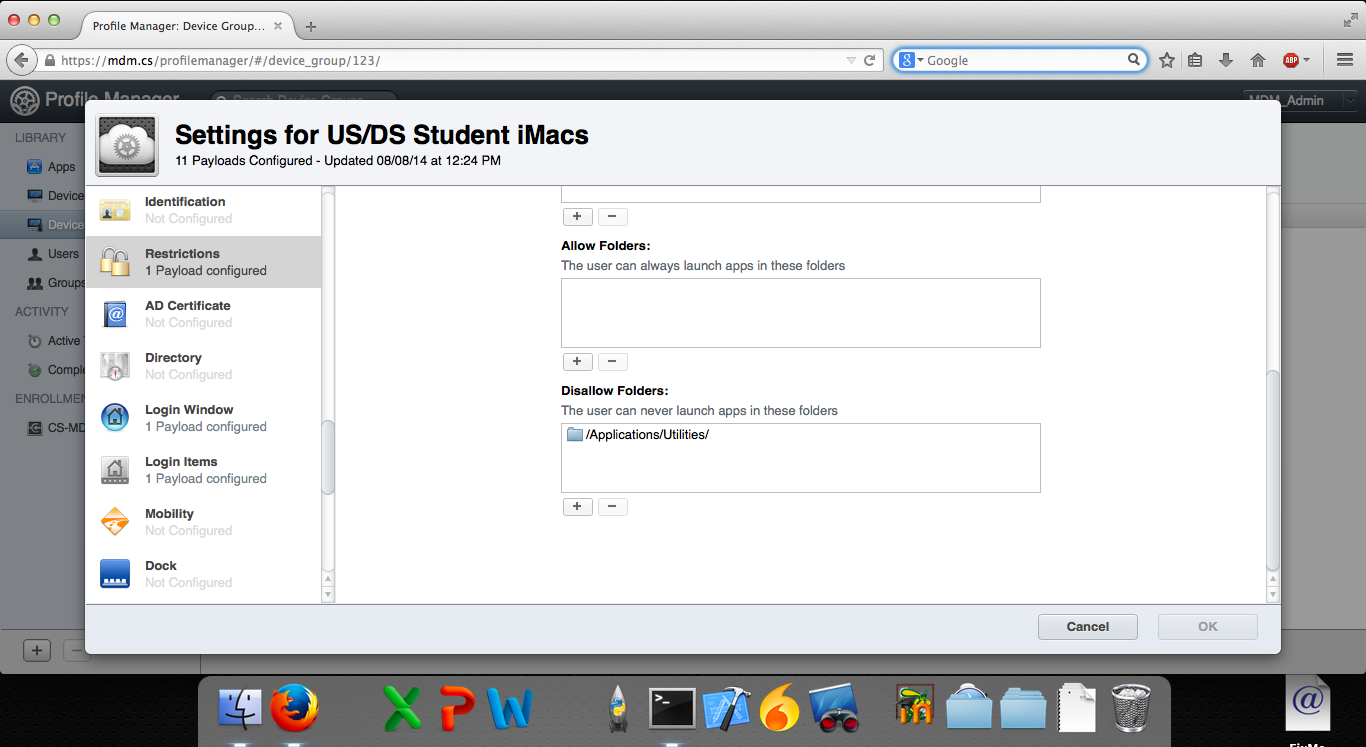This screenshot has height=747, width=1366.
Task: Switch to the Profile Manager browser tab
Action: coord(180,27)
